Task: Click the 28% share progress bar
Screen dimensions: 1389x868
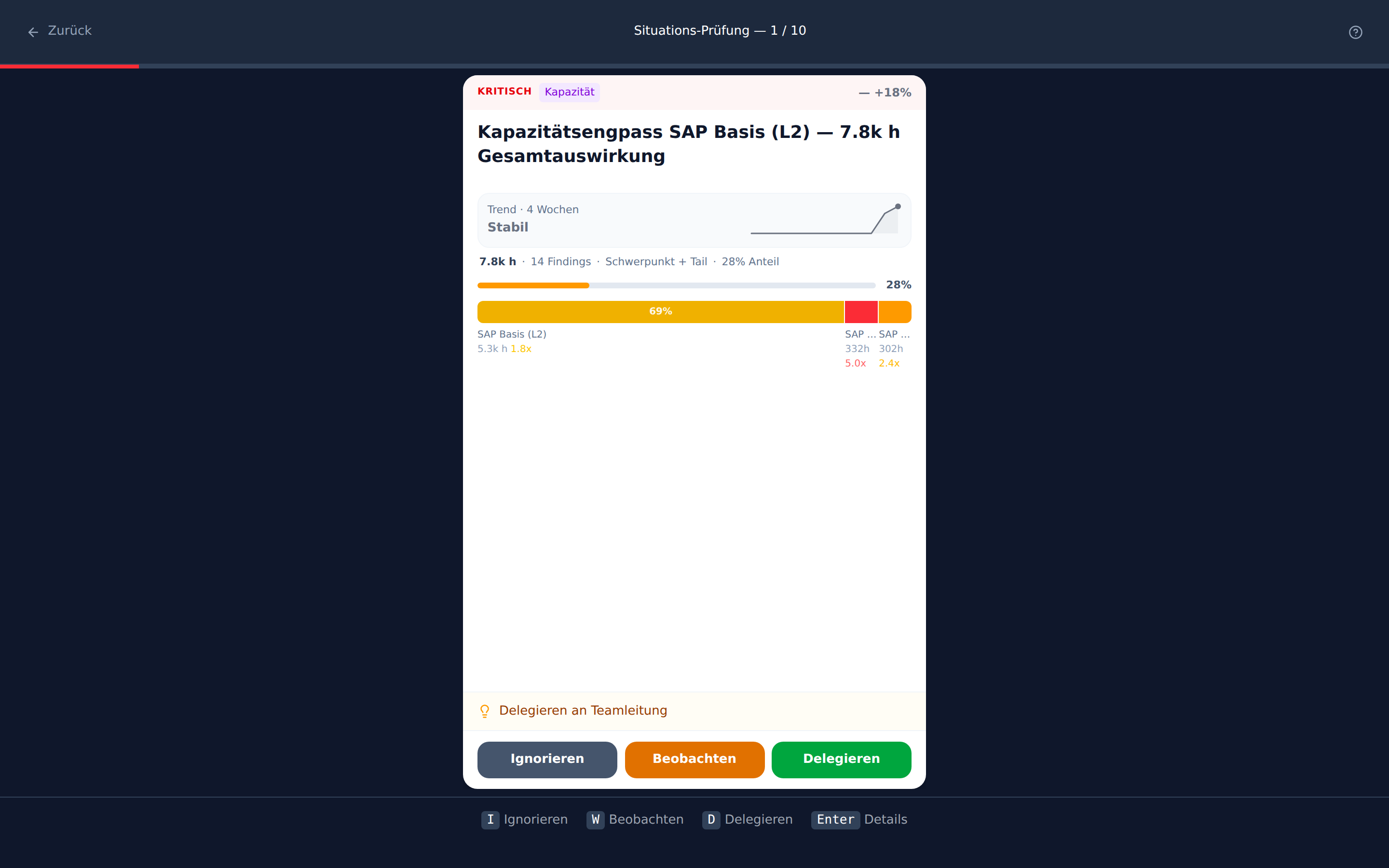Action: pos(676,285)
